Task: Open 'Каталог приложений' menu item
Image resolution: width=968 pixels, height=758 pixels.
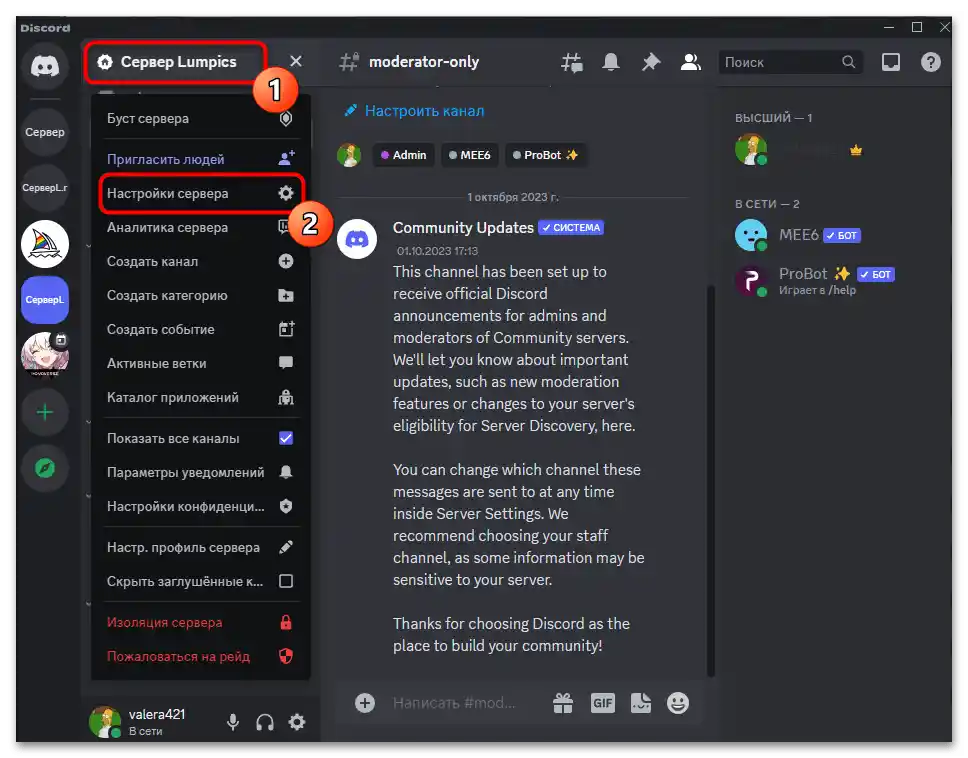Action: 200,398
